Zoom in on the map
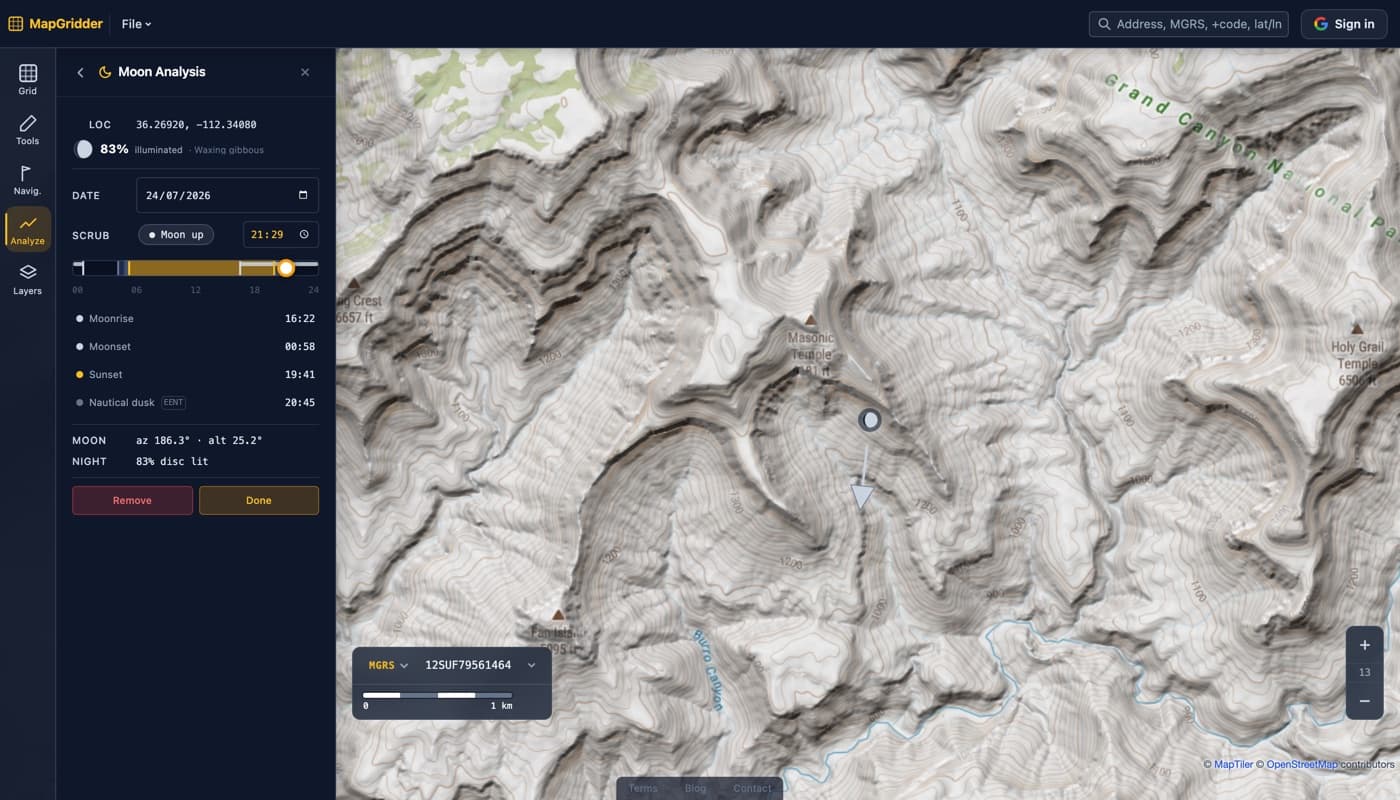 (1365, 645)
